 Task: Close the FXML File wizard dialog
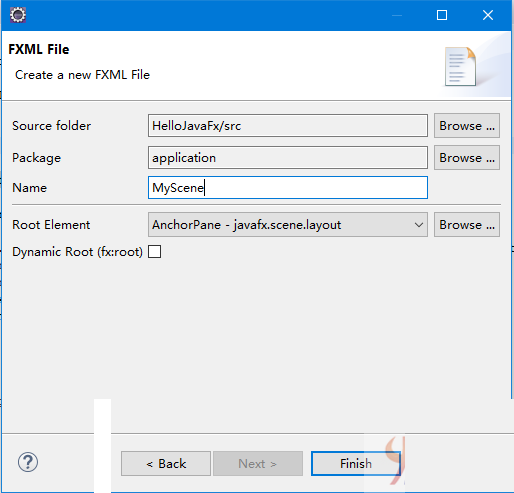[x=488, y=15]
